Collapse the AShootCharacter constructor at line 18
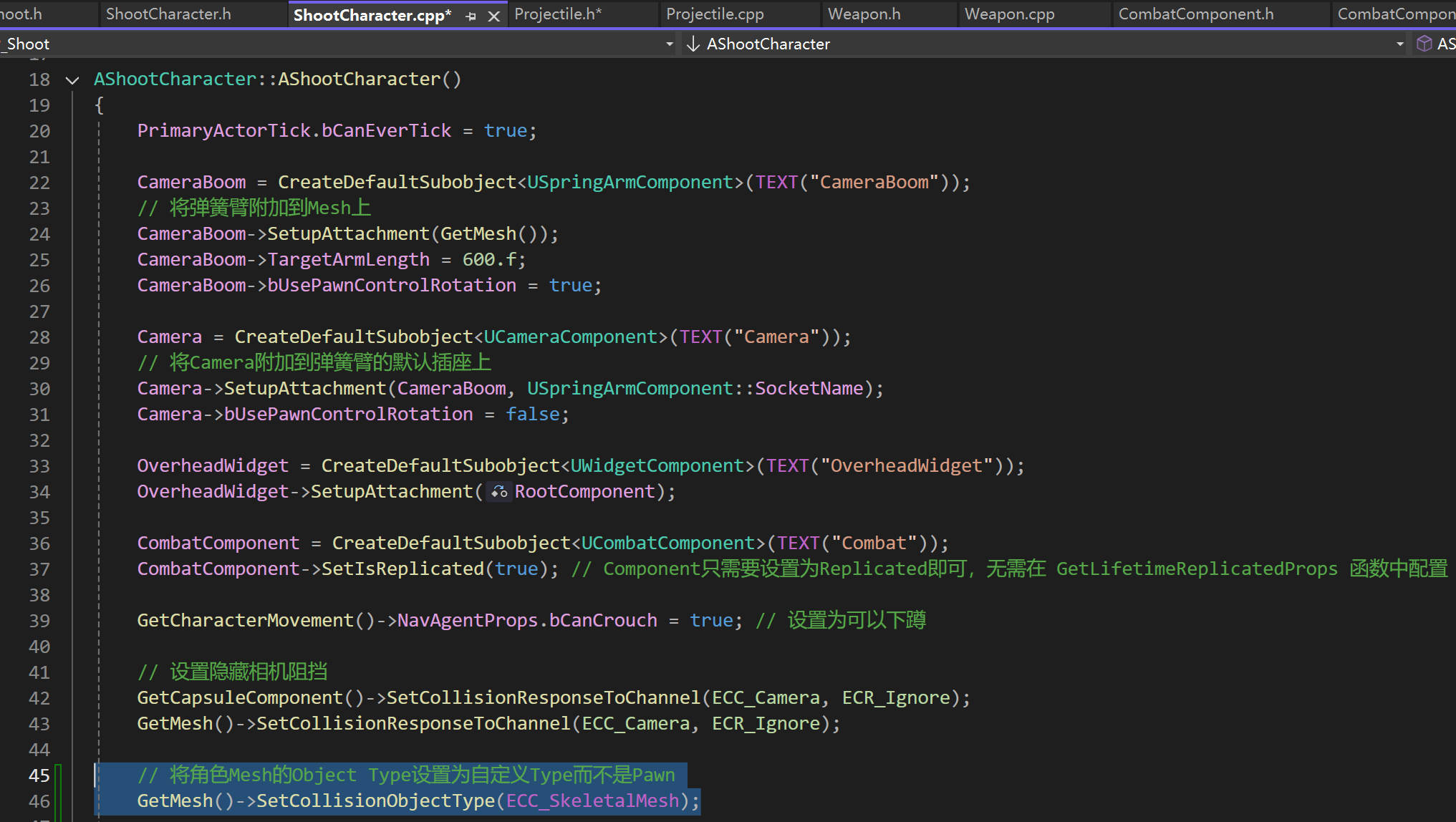The height and width of the screenshot is (822, 1456). tap(72, 79)
